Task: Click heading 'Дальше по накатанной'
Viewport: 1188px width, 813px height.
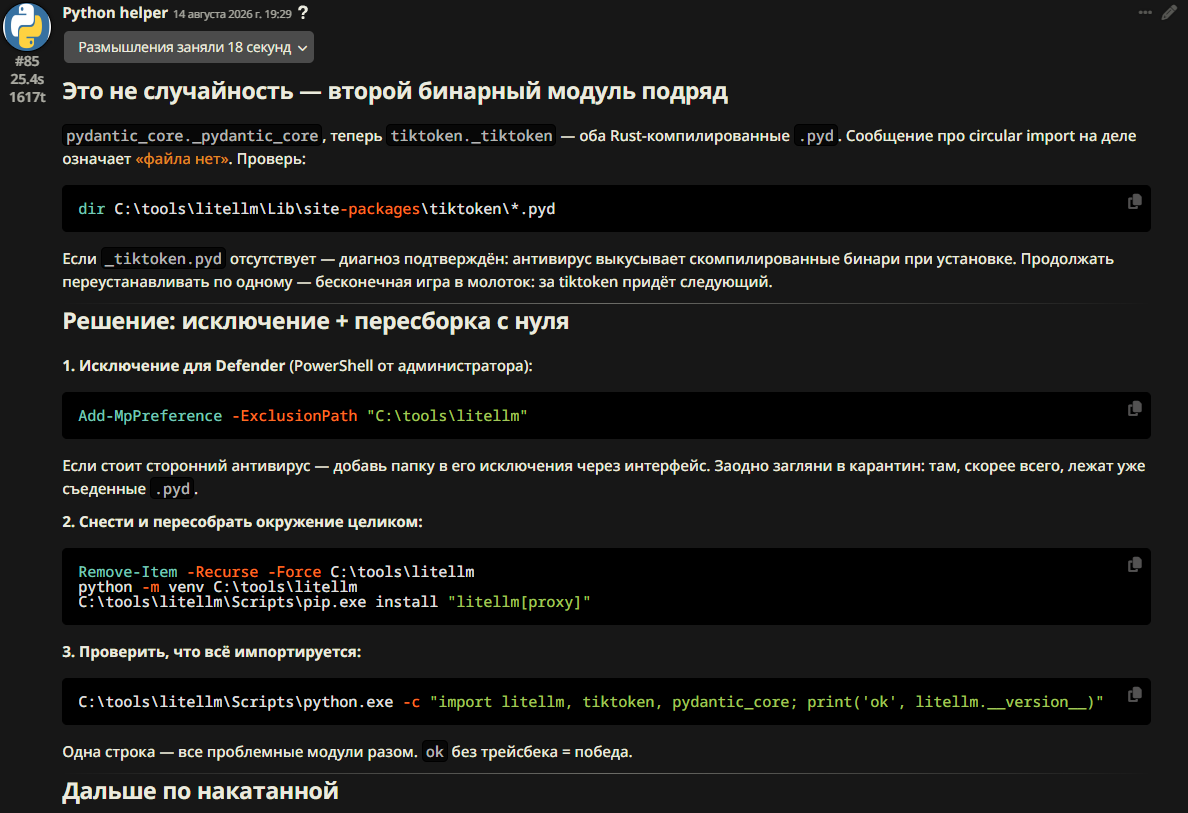Action: 200,791
